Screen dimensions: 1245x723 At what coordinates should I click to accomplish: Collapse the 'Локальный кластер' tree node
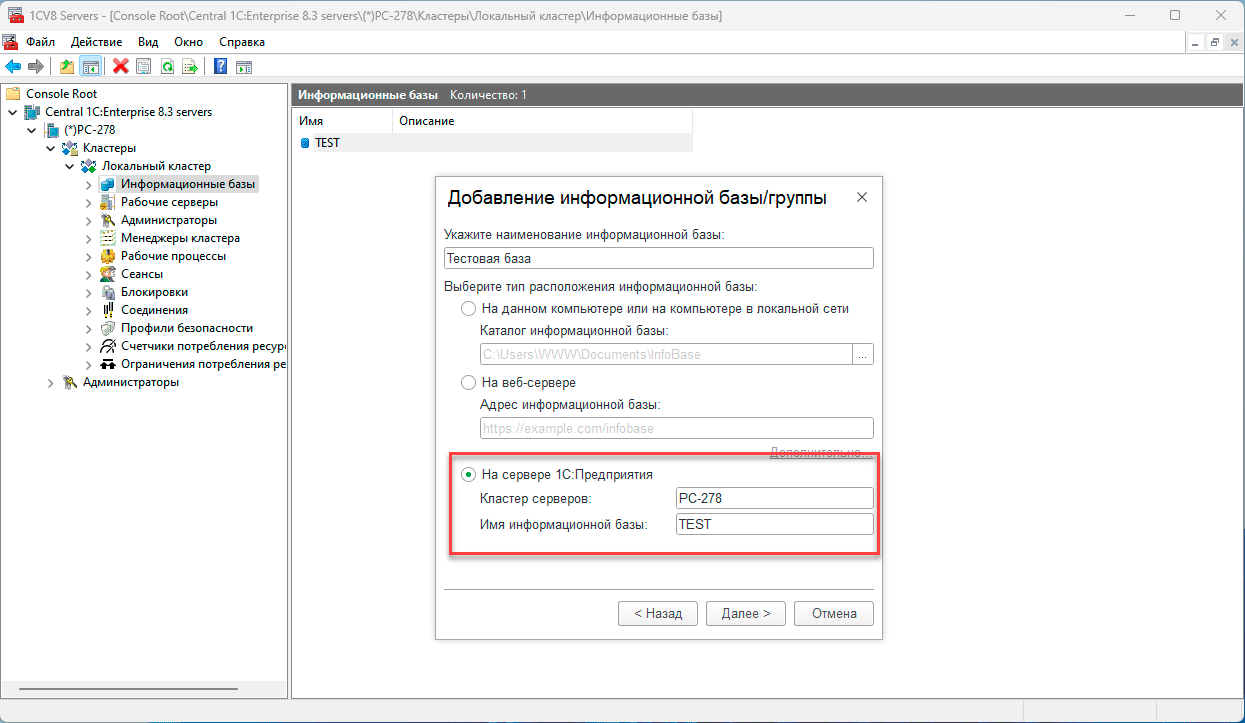tap(69, 166)
